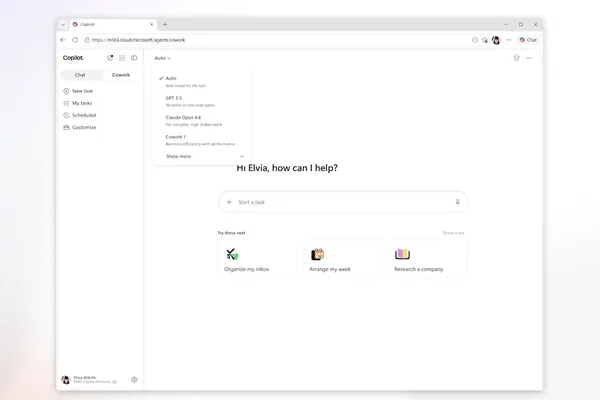Click the browser extensions icon
This screenshot has height=400, width=600.
click(485, 40)
